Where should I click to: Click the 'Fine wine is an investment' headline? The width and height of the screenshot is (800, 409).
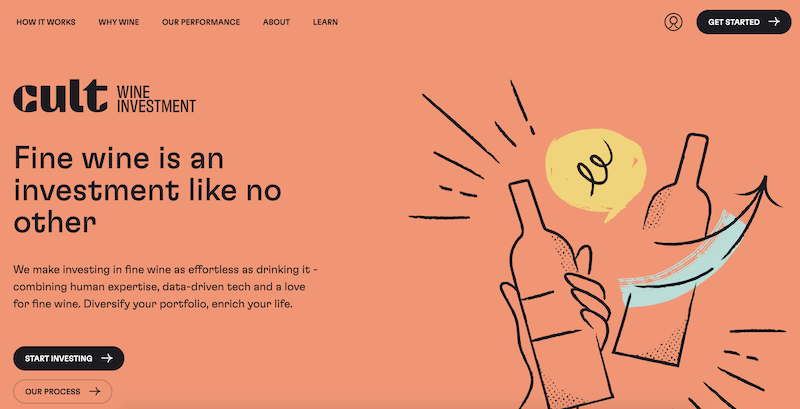click(148, 190)
